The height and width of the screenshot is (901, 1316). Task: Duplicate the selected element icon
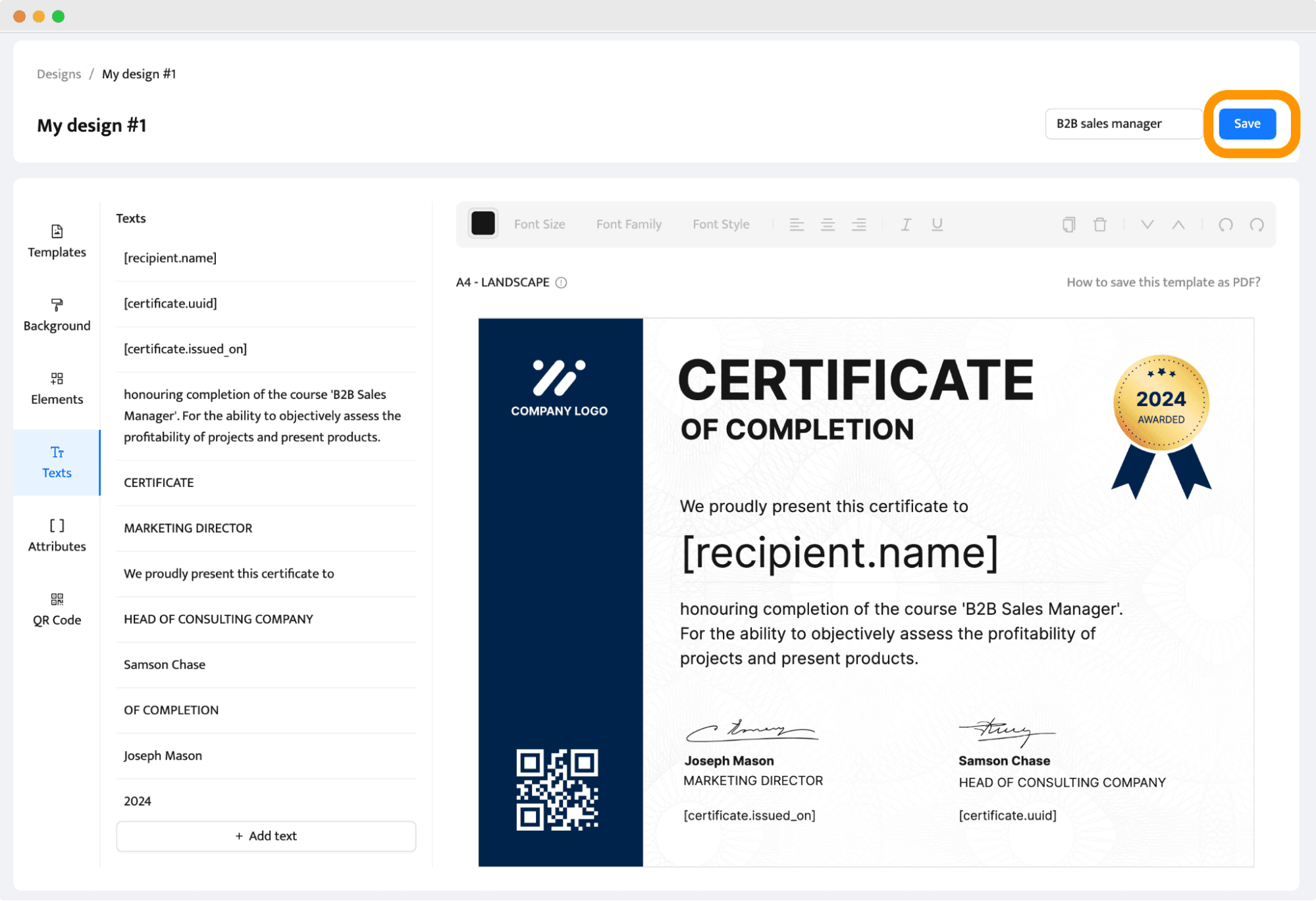pyautogui.click(x=1068, y=224)
